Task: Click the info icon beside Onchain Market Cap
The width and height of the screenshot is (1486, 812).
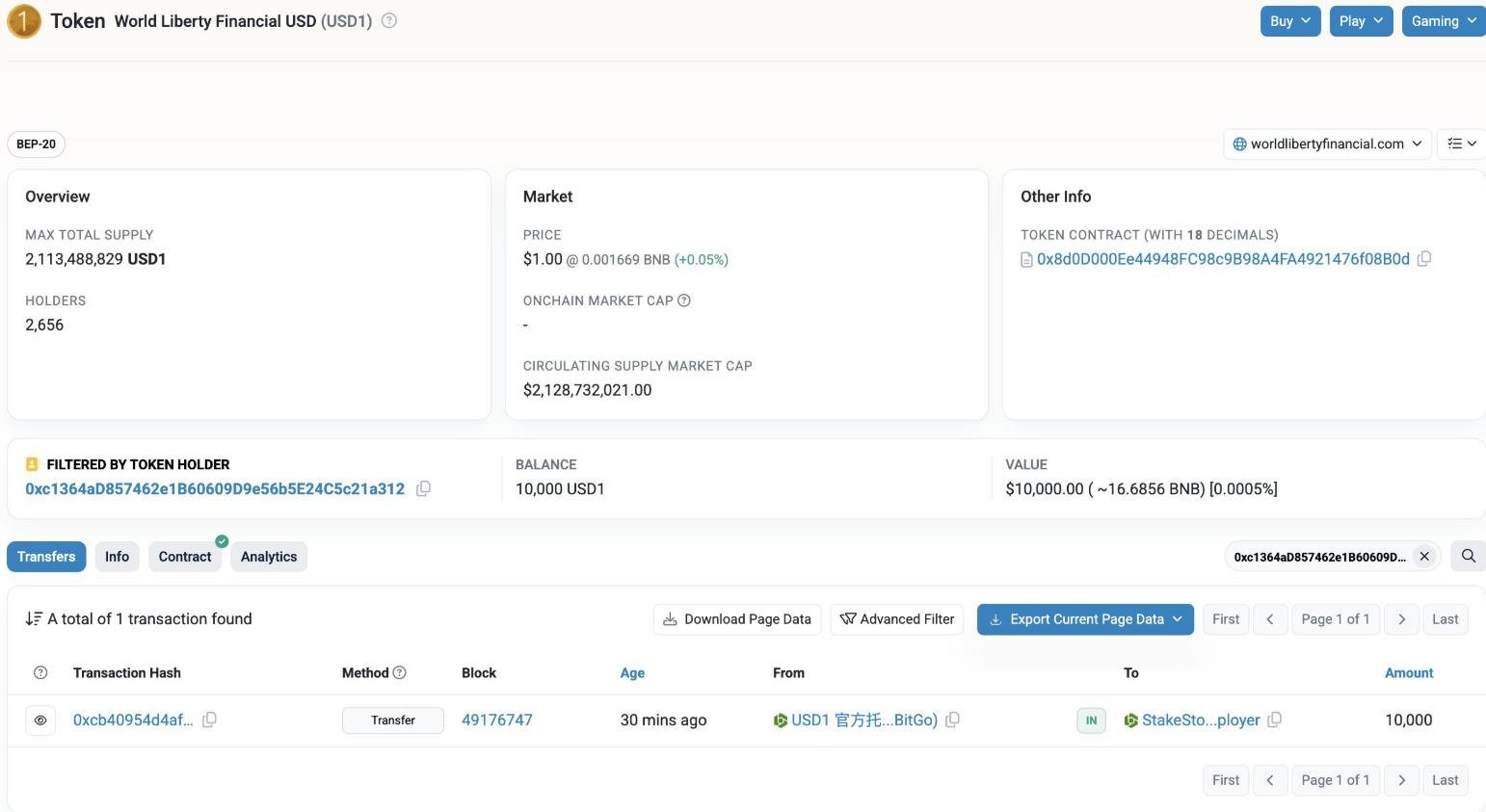Action: pos(684,301)
